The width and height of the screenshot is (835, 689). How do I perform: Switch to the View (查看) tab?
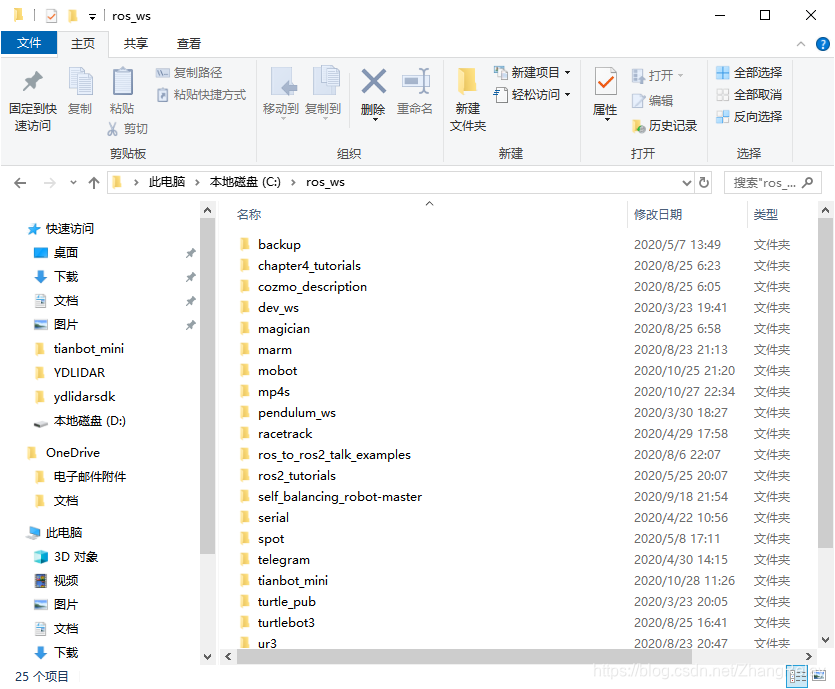[x=189, y=44]
